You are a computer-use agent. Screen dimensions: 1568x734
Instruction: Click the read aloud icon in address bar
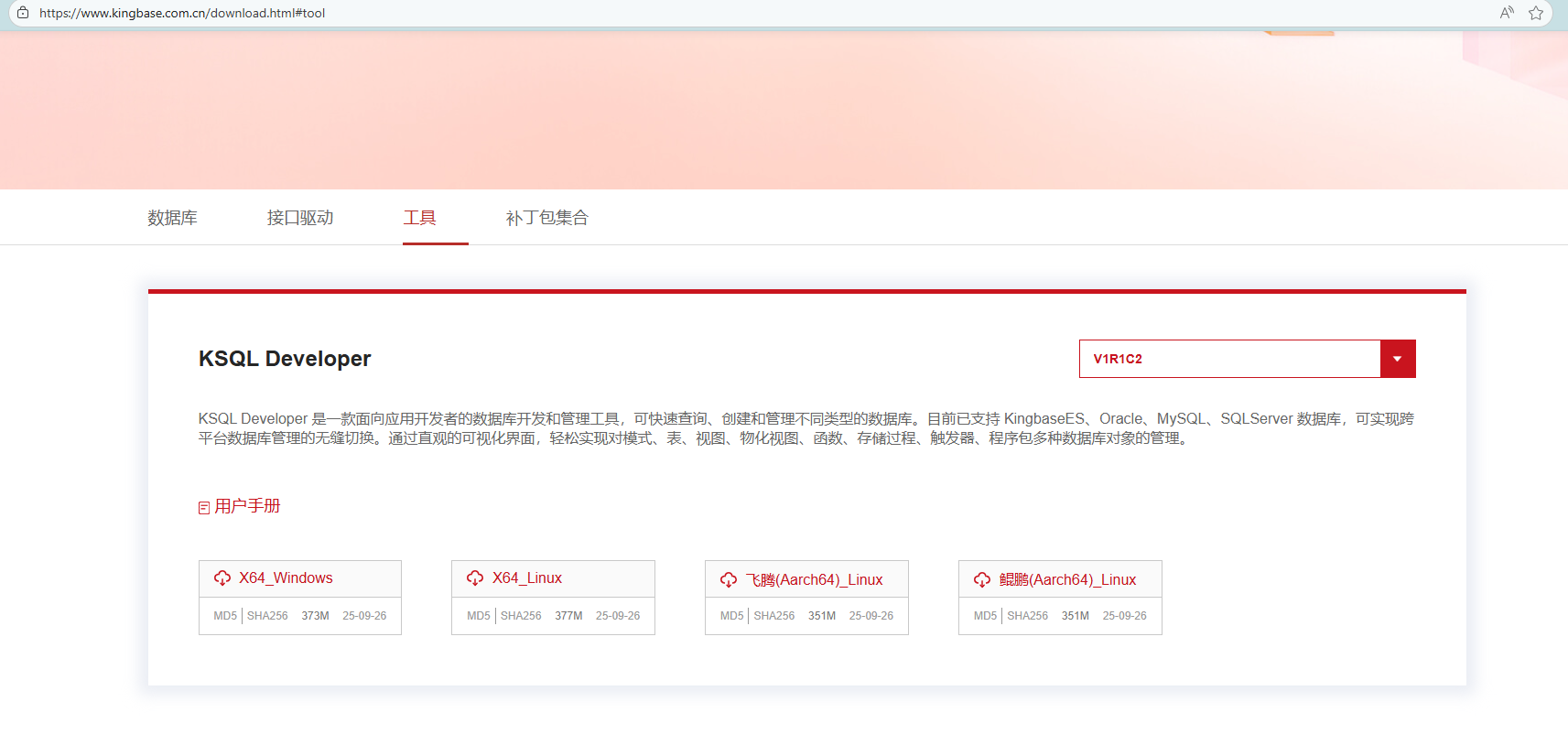click(x=1507, y=13)
